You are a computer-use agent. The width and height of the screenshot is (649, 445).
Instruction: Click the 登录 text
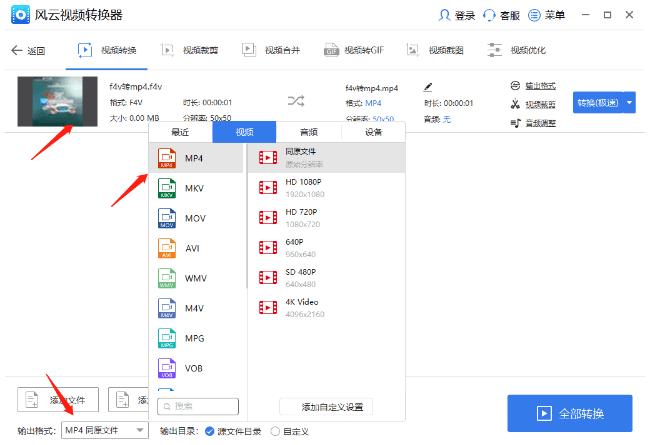click(x=465, y=16)
